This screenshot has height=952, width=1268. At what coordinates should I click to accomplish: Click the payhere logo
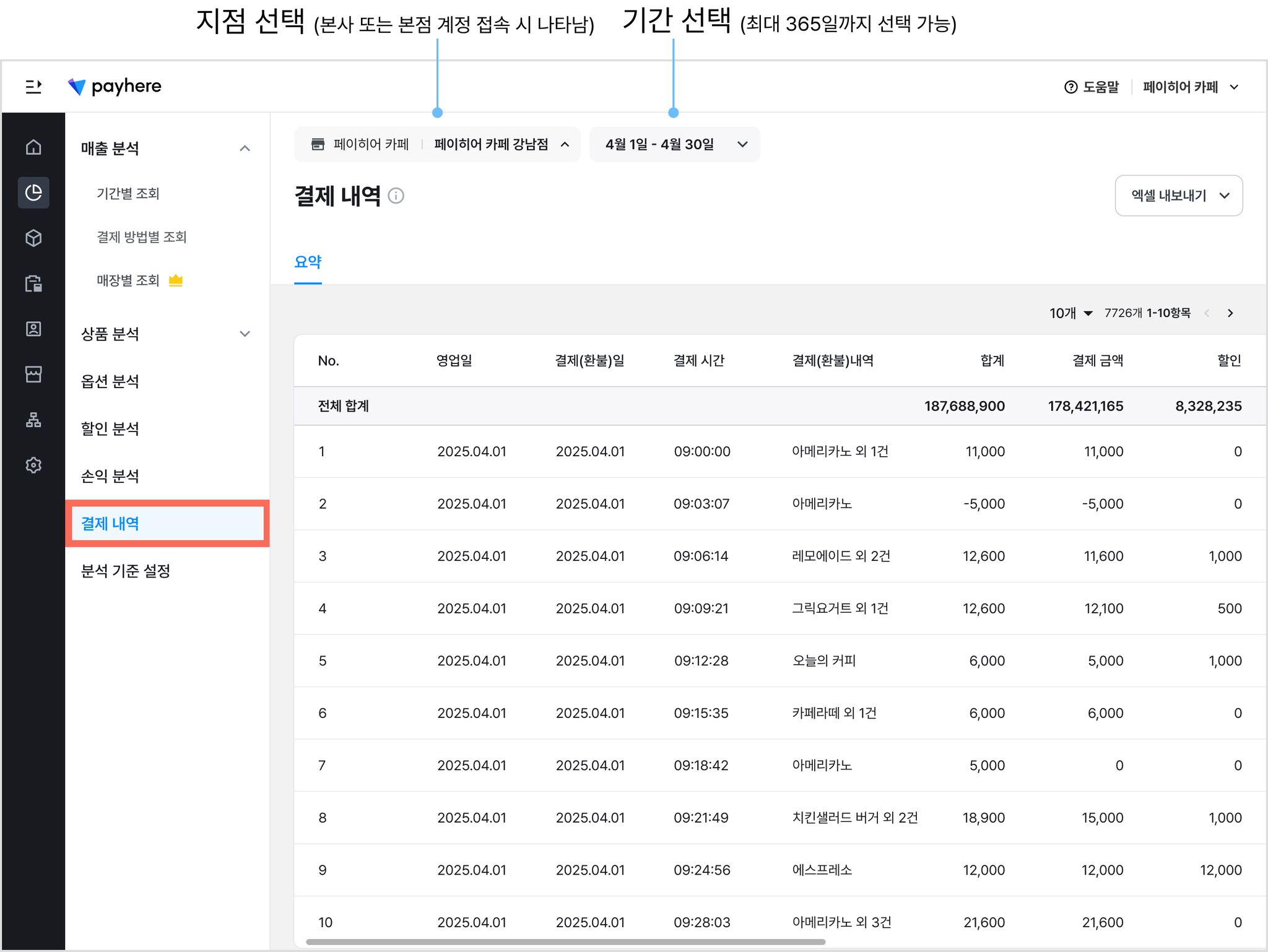pyautogui.click(x=115, y=86)
